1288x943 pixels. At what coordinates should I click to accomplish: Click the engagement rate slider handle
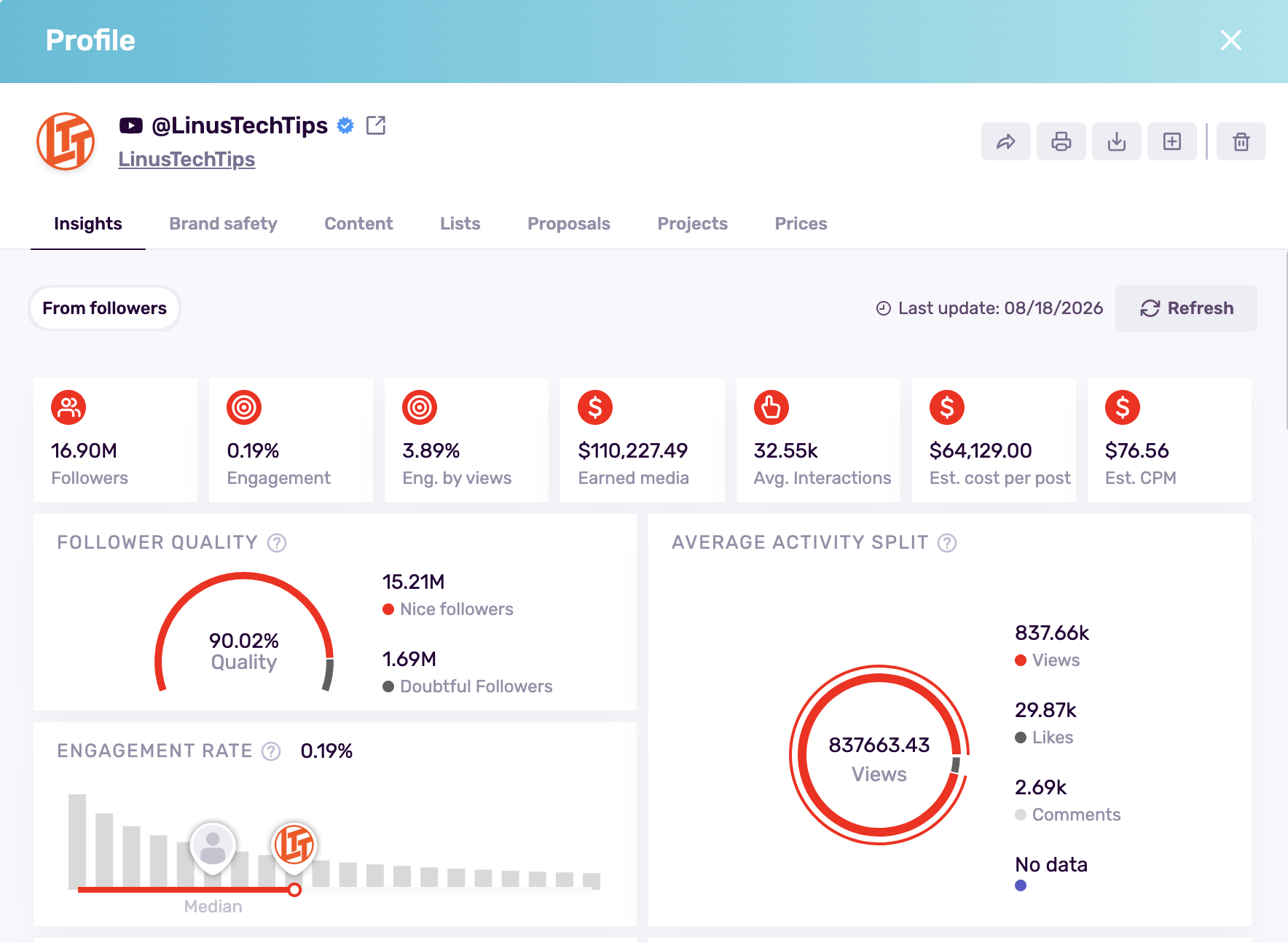[x=294, y=890]
